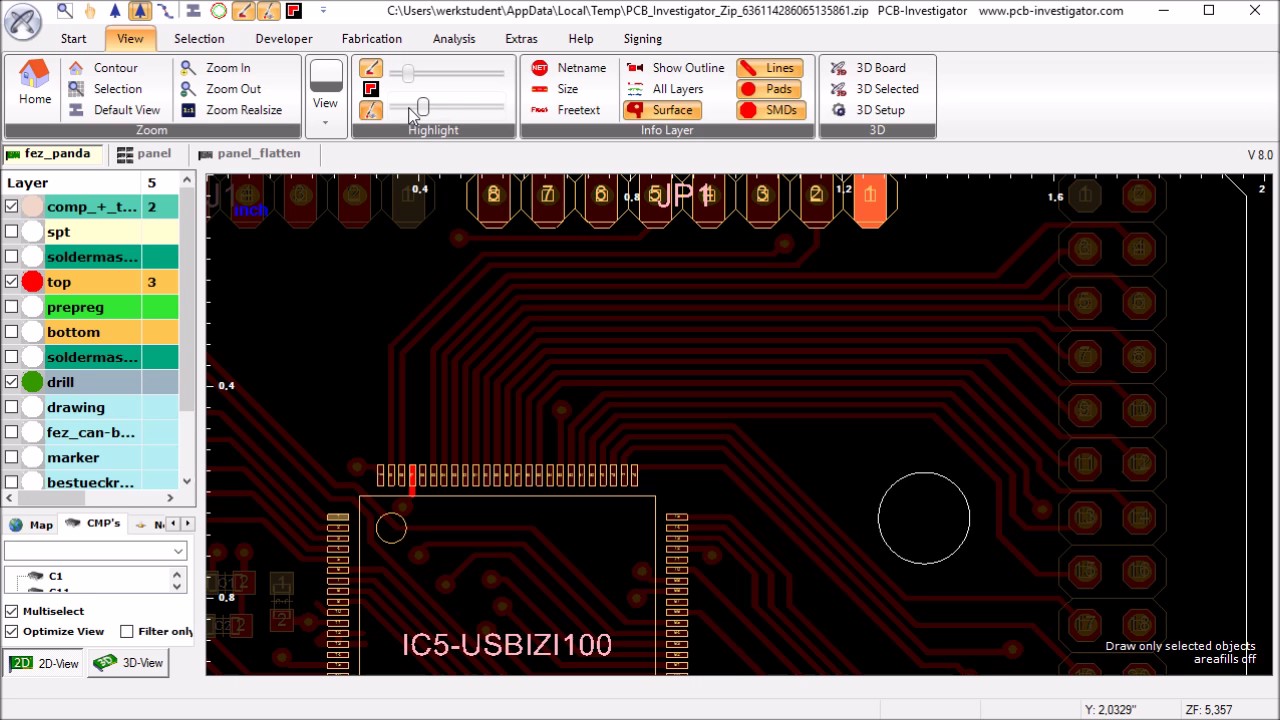Enable the prepreg layer checkbox
The height and width of the screenshot is (720, 1280).
(11, 307)
